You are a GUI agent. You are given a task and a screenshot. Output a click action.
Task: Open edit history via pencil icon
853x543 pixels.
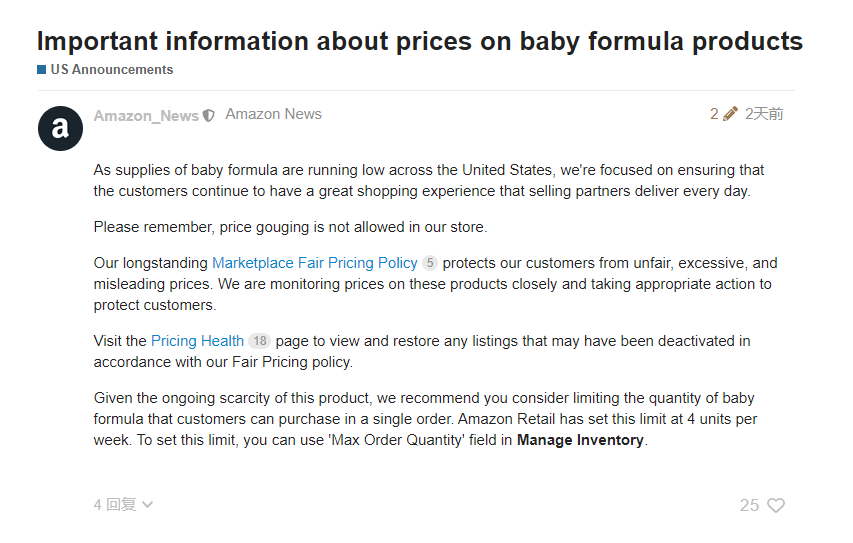click(730, 114)
